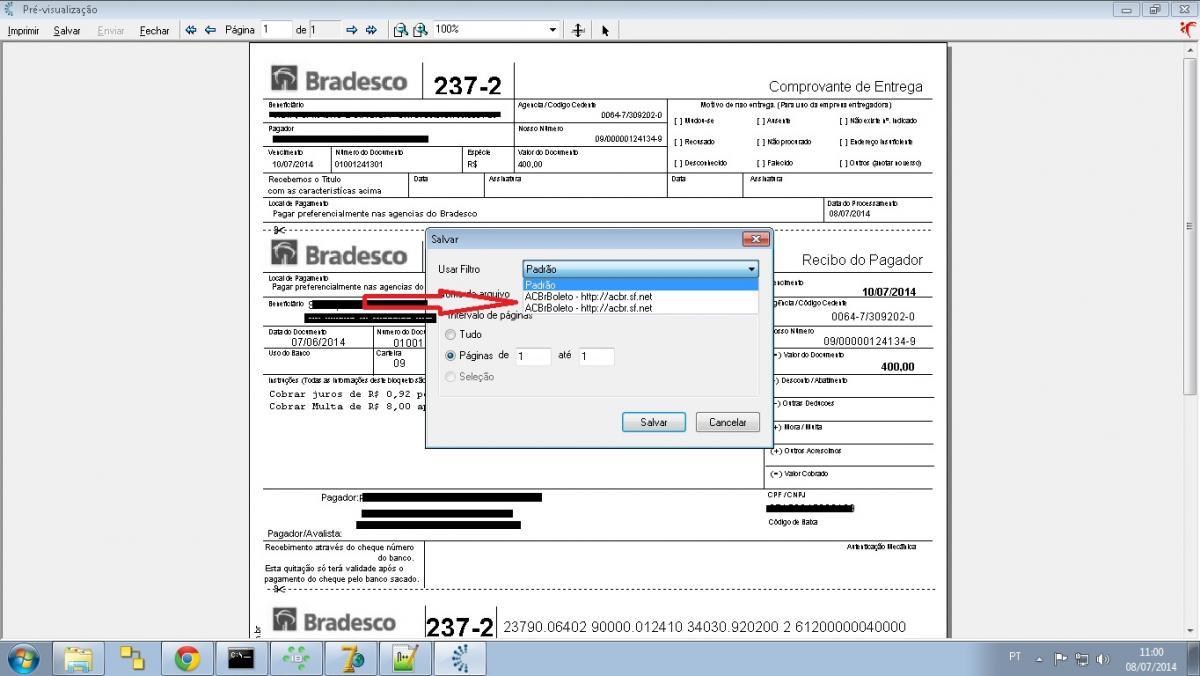
Task: Open Windows Explorer from taskbar
Action: click(x=78, y=657)
